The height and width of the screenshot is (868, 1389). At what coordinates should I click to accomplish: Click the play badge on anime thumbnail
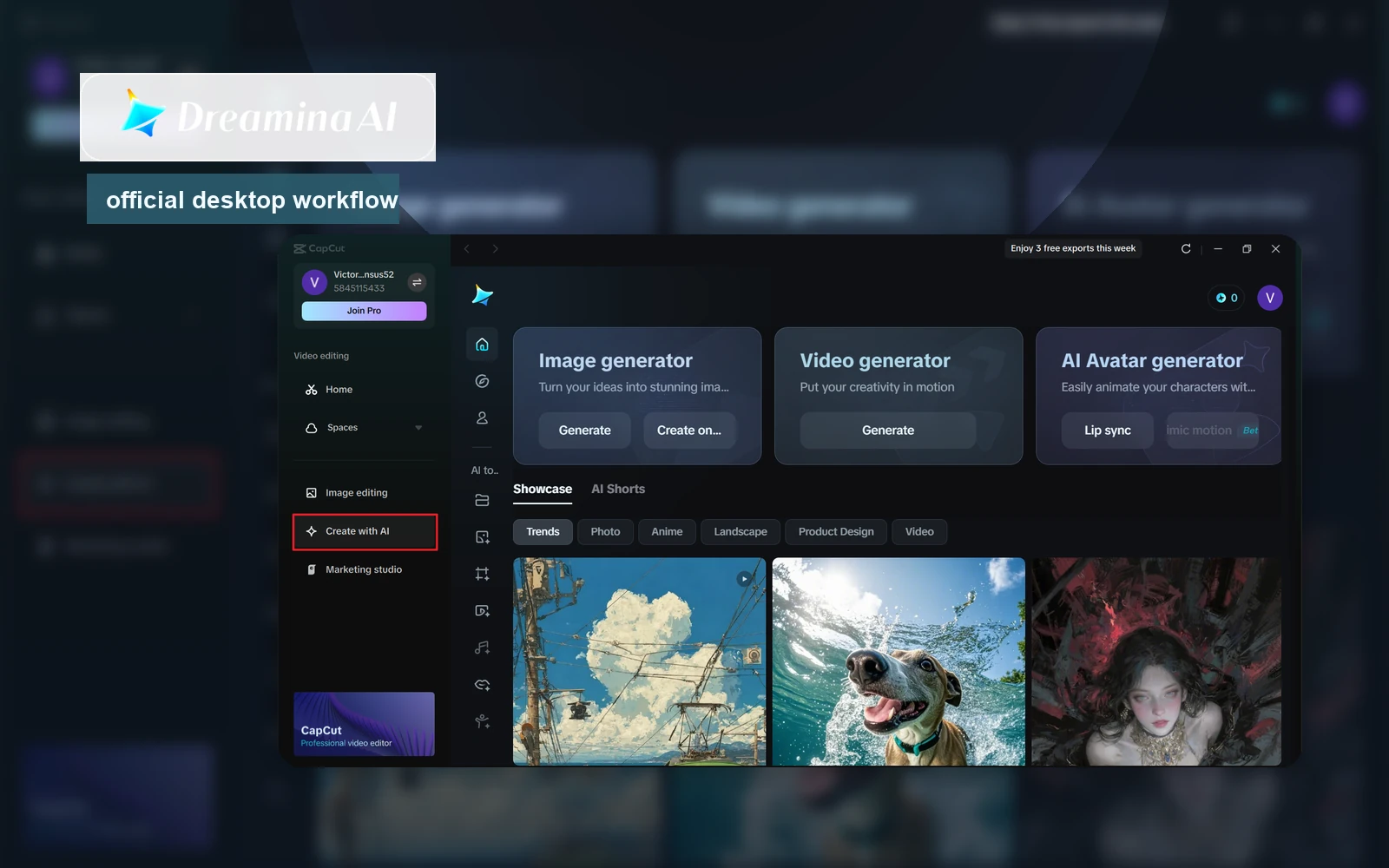[x=744, y=579]
